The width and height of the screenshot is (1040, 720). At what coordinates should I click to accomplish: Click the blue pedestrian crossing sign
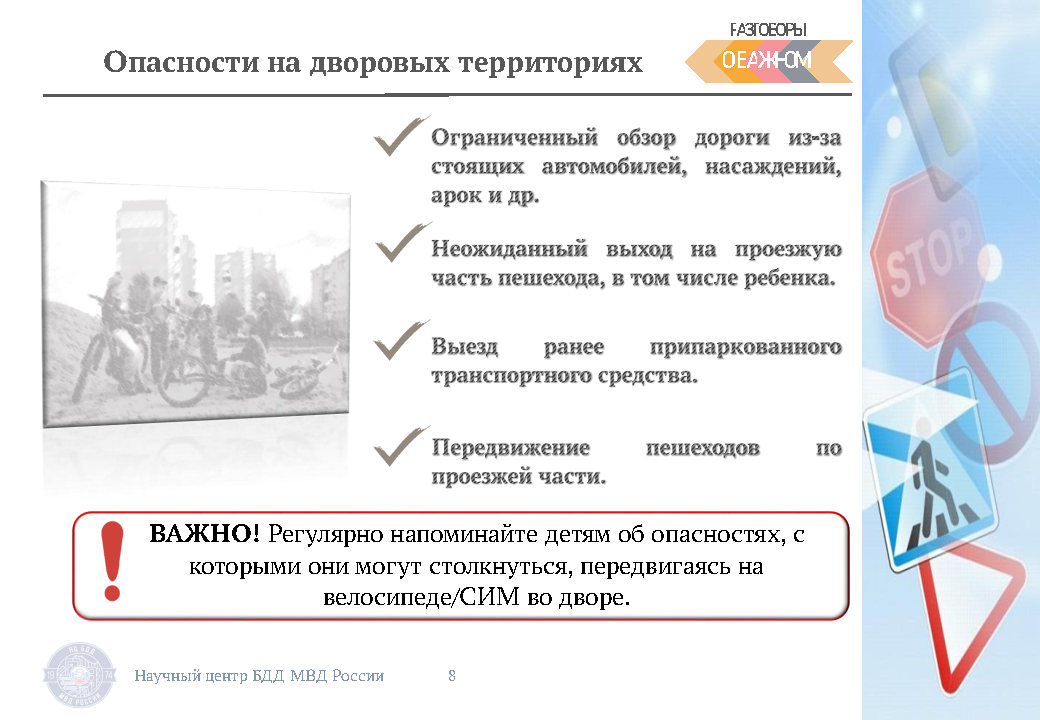(x=922, y=470)
